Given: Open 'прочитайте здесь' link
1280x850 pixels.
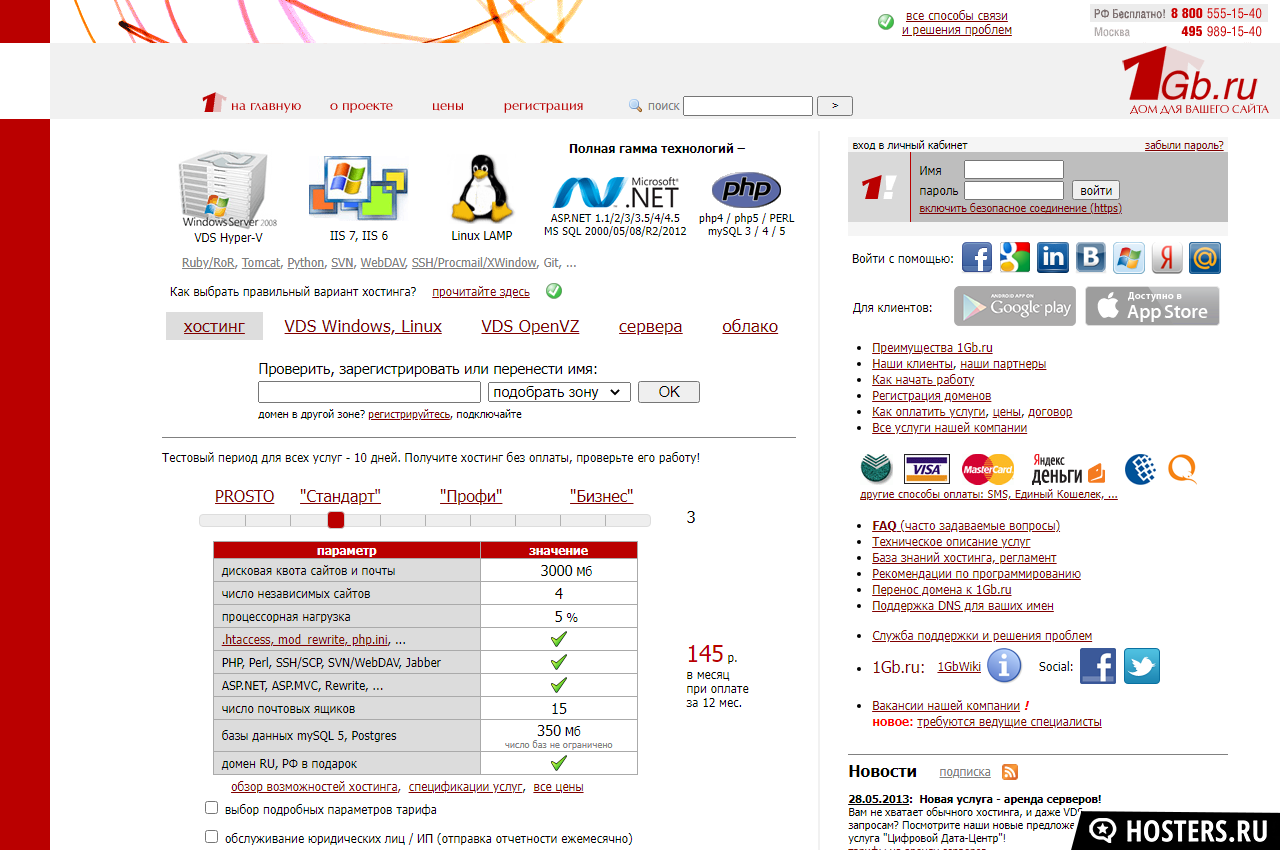Looking at the screenshot, I should pos(481,291).
